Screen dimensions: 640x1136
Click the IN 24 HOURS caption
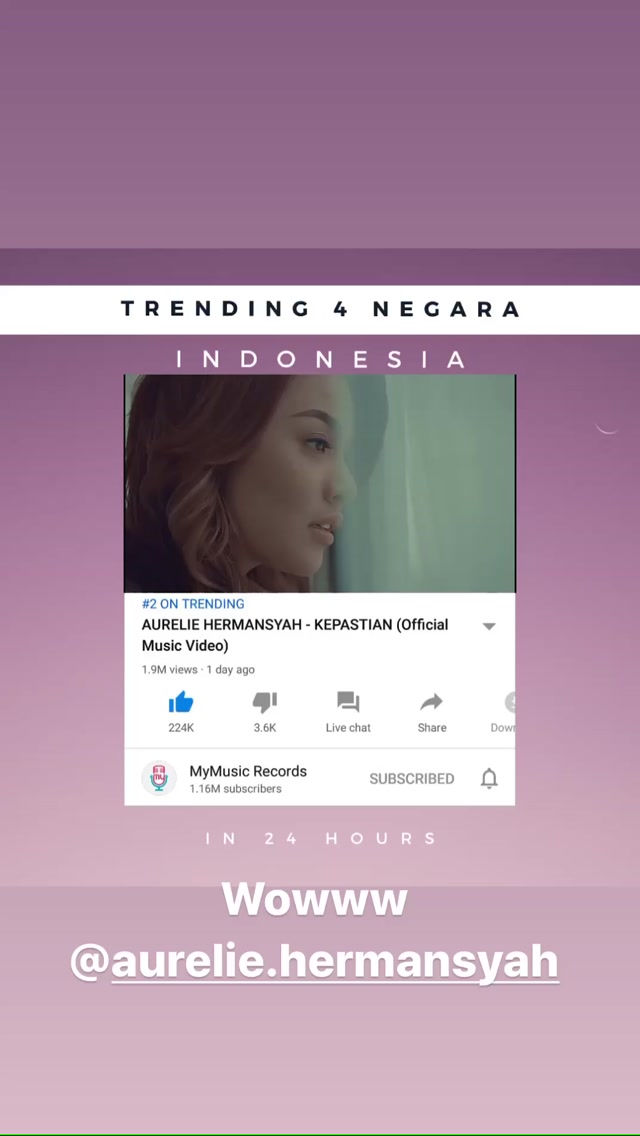coord(320,838)
